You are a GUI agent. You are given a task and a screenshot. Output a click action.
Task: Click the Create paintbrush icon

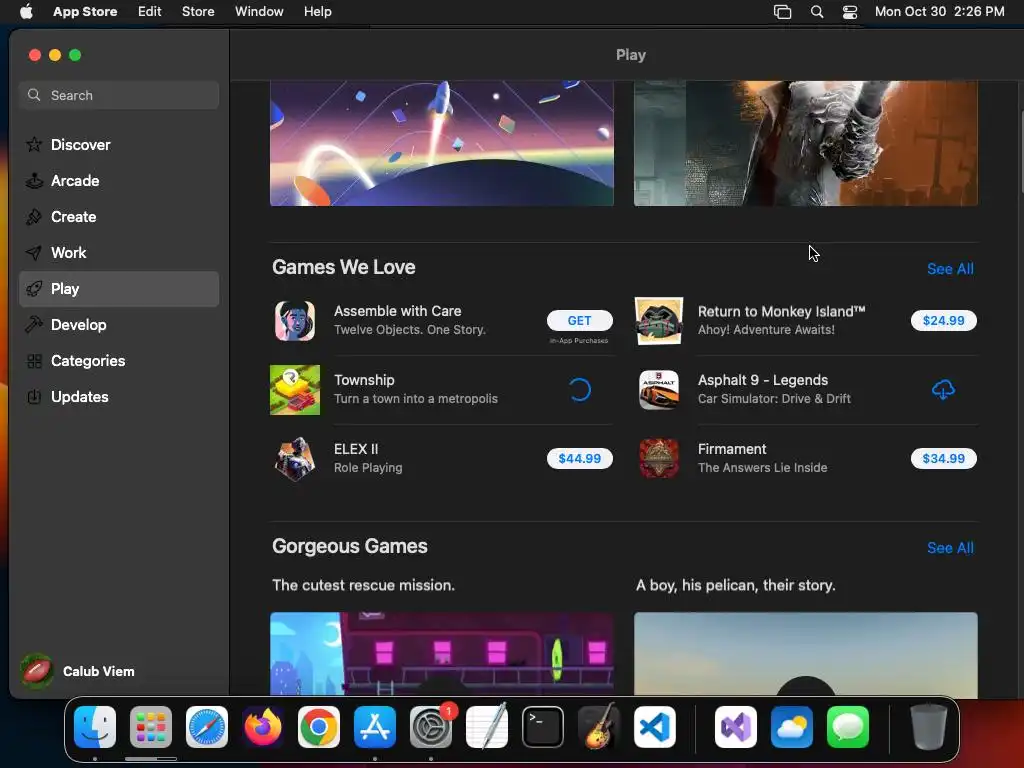pyautogui.click(x=34, y=217)
